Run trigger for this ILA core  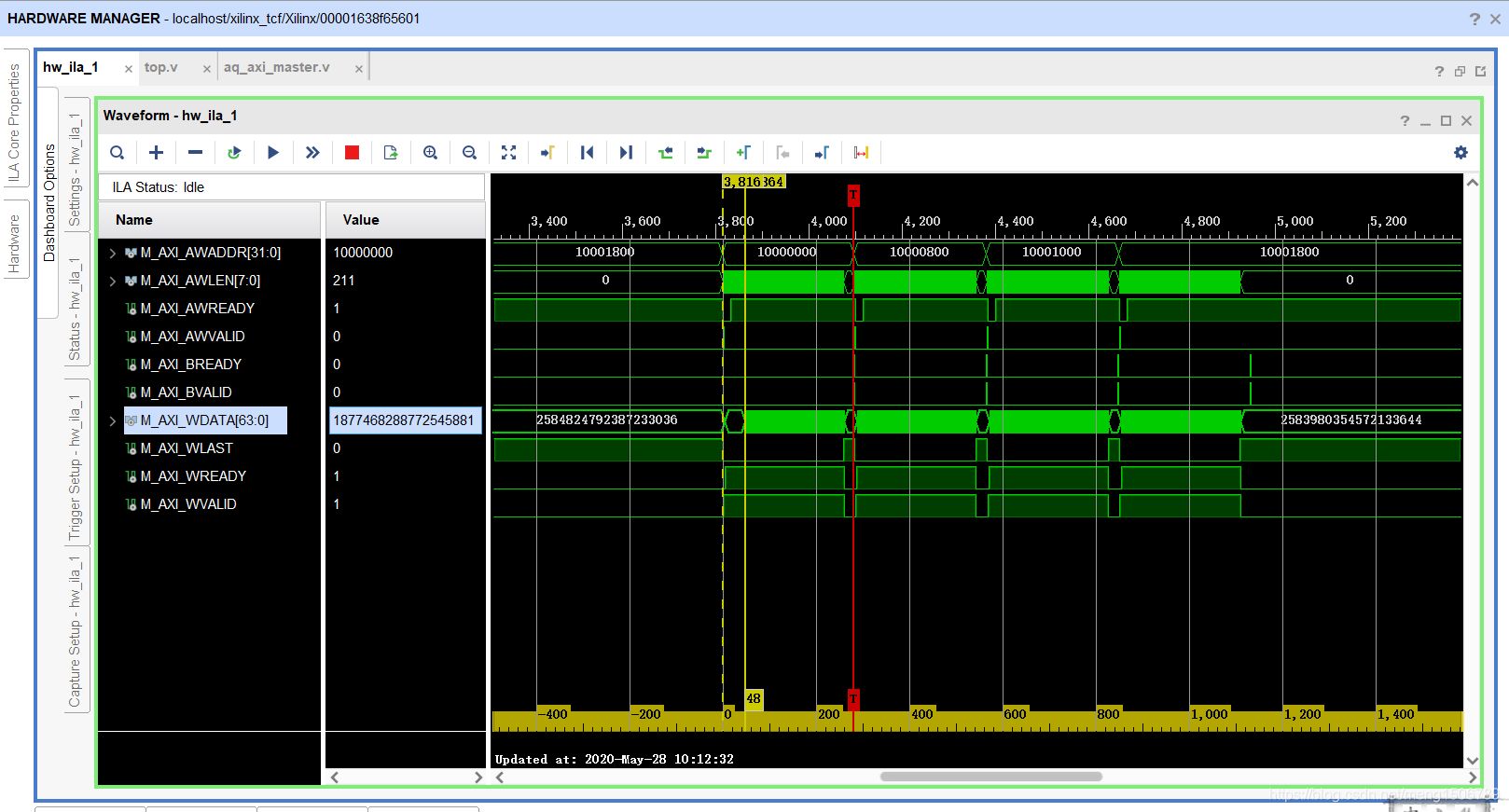[273, 153]
